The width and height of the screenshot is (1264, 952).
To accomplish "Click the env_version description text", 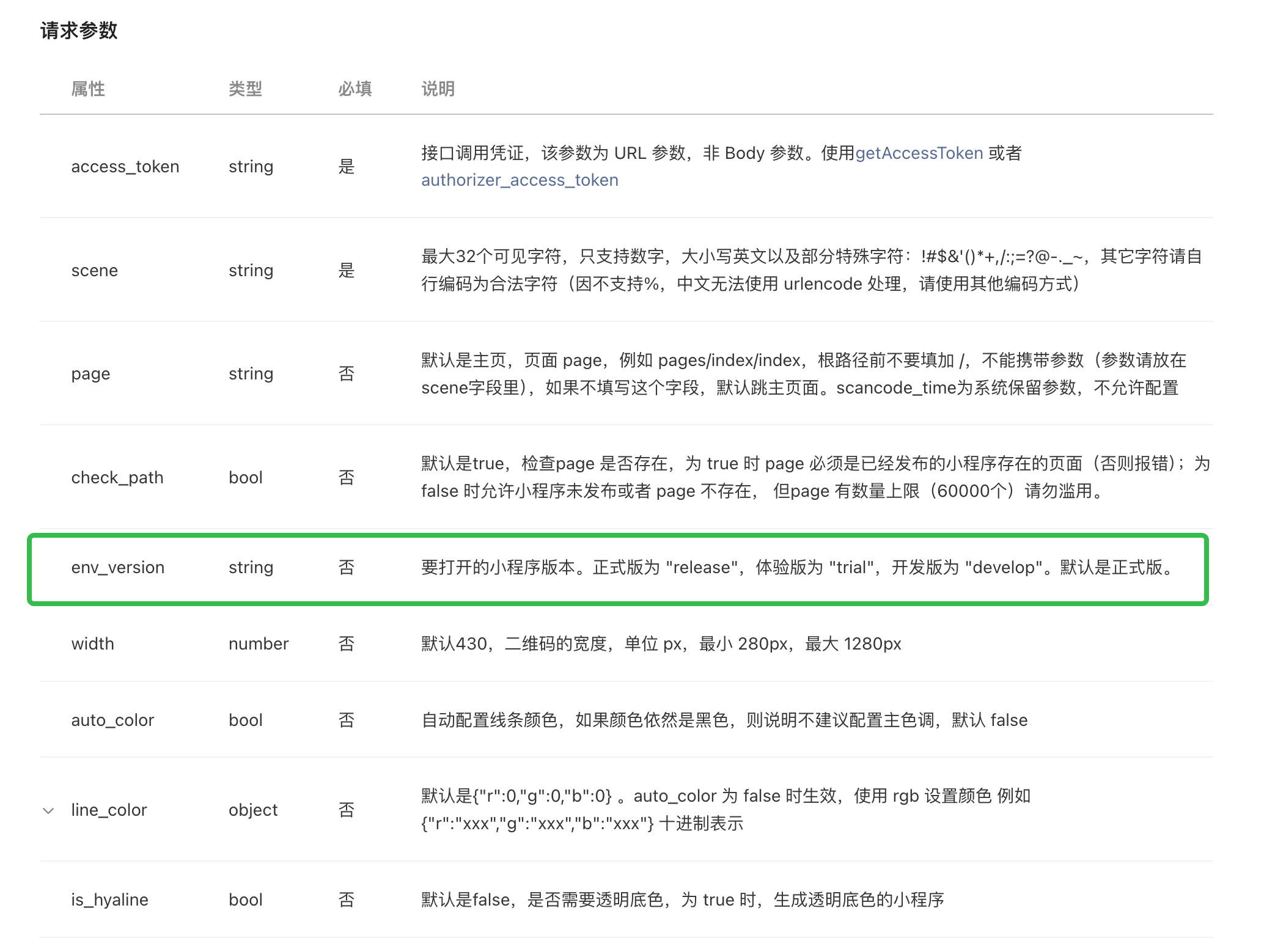I will point(797,568).
